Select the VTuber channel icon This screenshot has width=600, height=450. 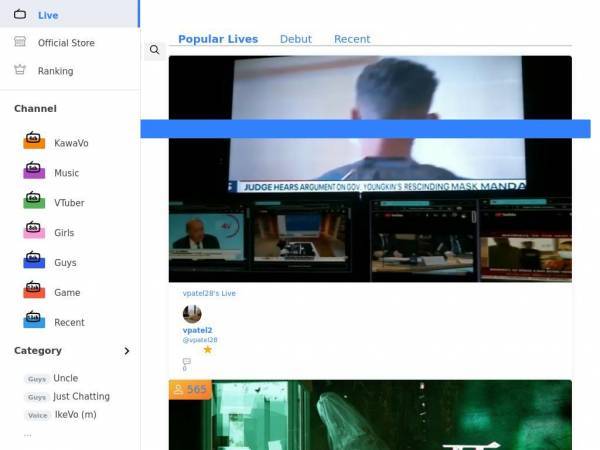click(34, 200)
